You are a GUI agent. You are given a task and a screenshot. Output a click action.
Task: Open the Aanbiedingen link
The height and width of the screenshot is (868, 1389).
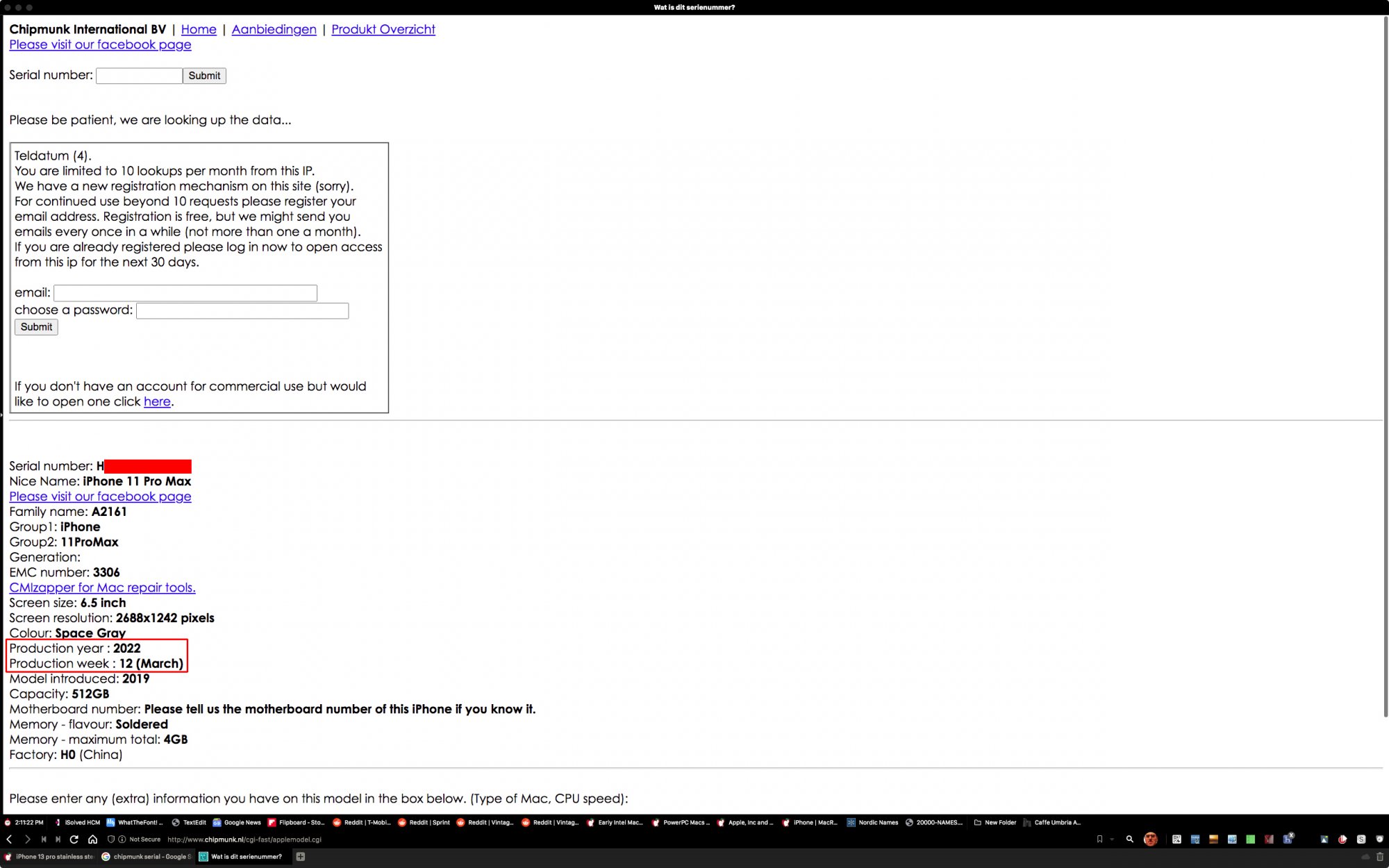coord(274,29)
